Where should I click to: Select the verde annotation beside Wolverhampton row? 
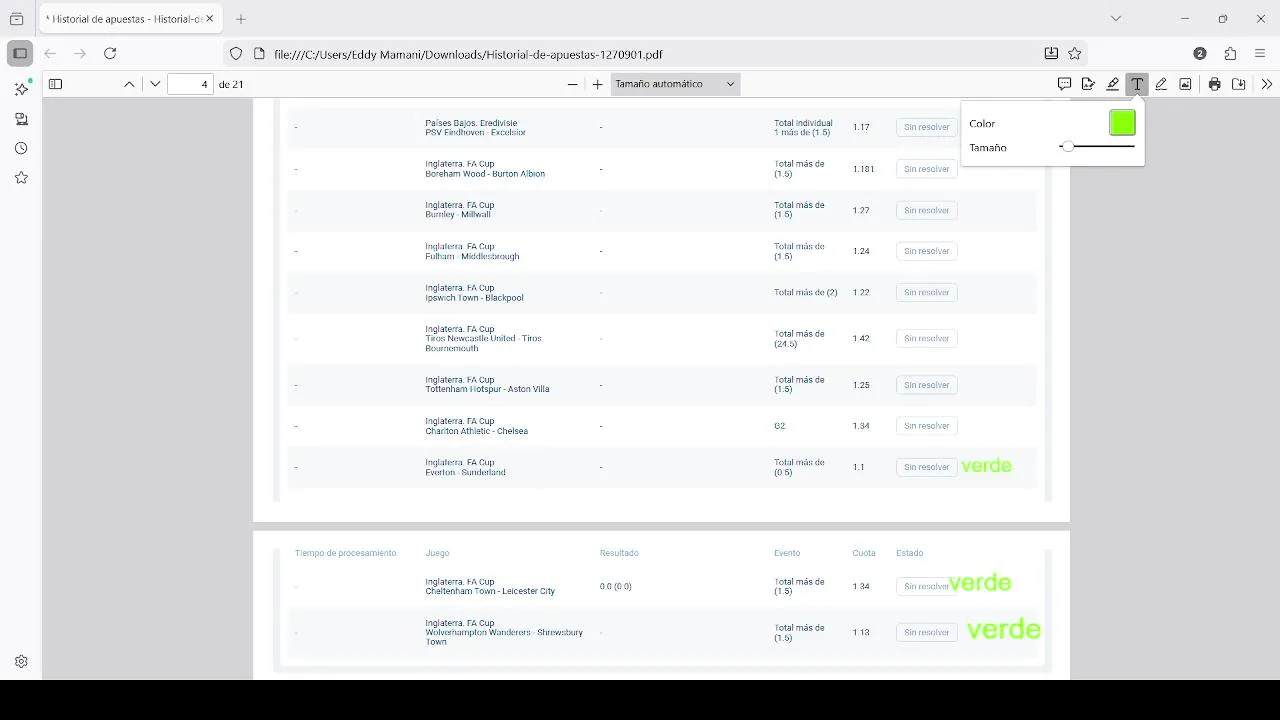click(1004, 629)
